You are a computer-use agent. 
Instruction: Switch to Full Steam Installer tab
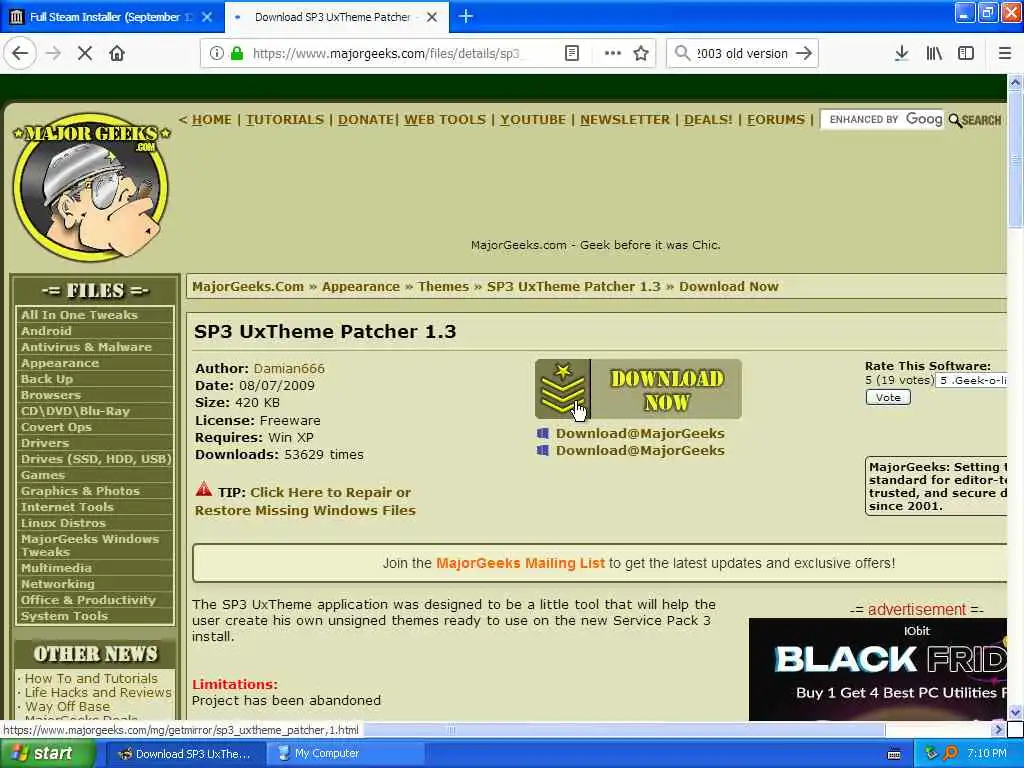111,17
